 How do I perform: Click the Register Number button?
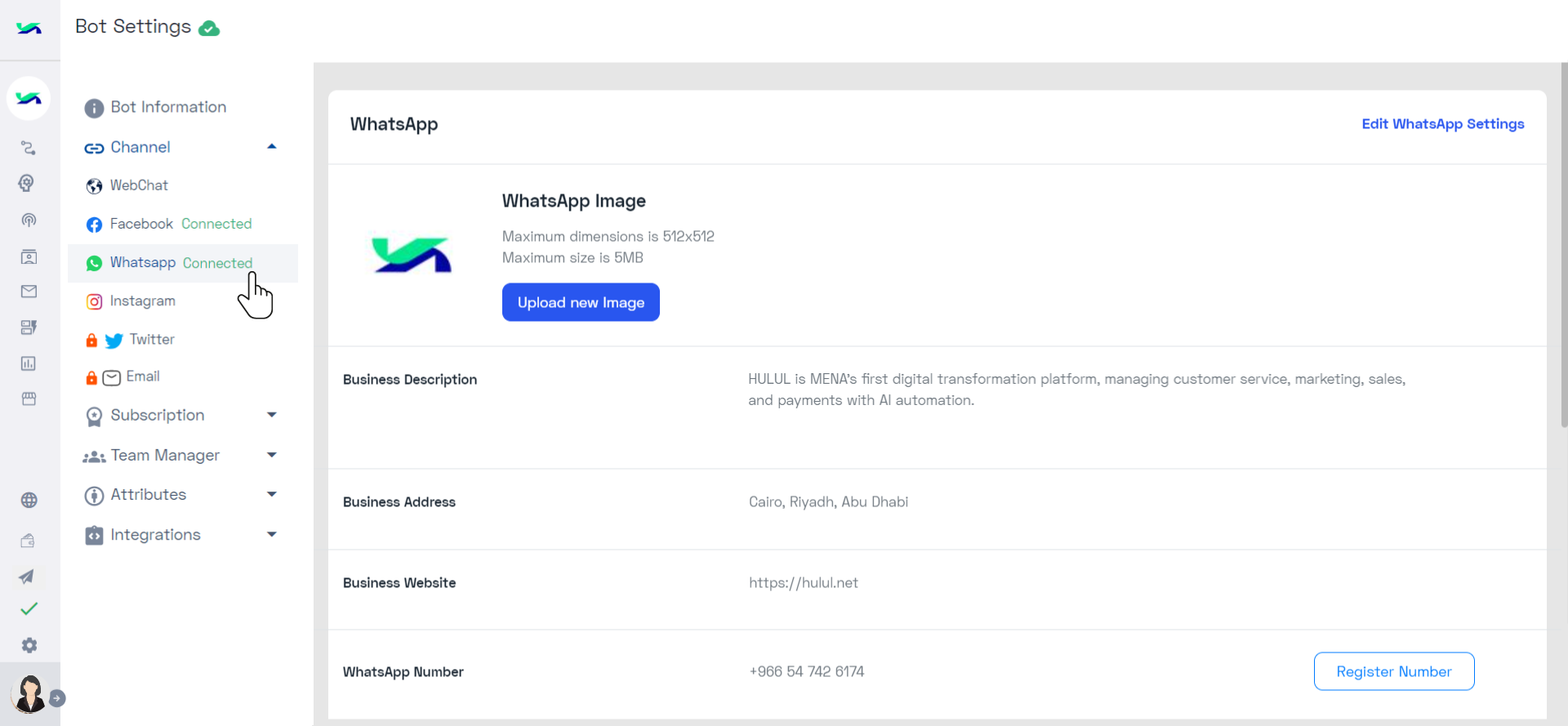(x=1394, y=671)
